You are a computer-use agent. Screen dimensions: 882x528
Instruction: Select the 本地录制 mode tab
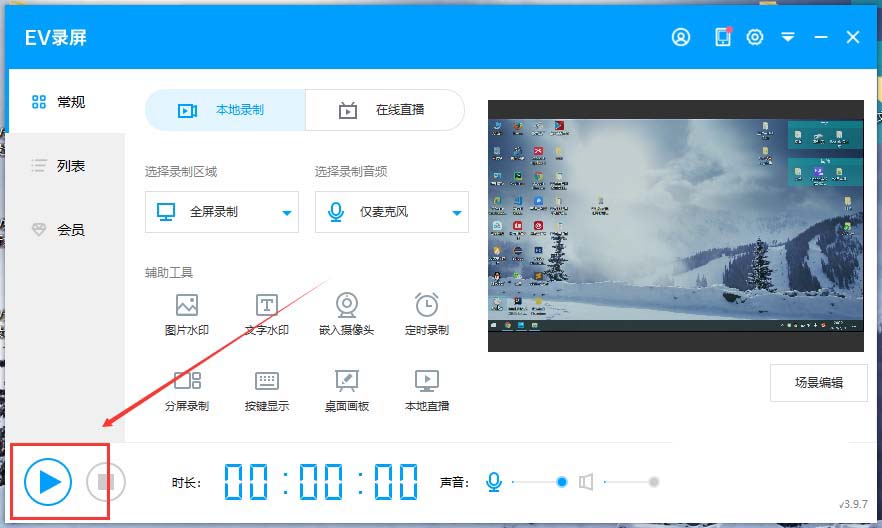226,110
